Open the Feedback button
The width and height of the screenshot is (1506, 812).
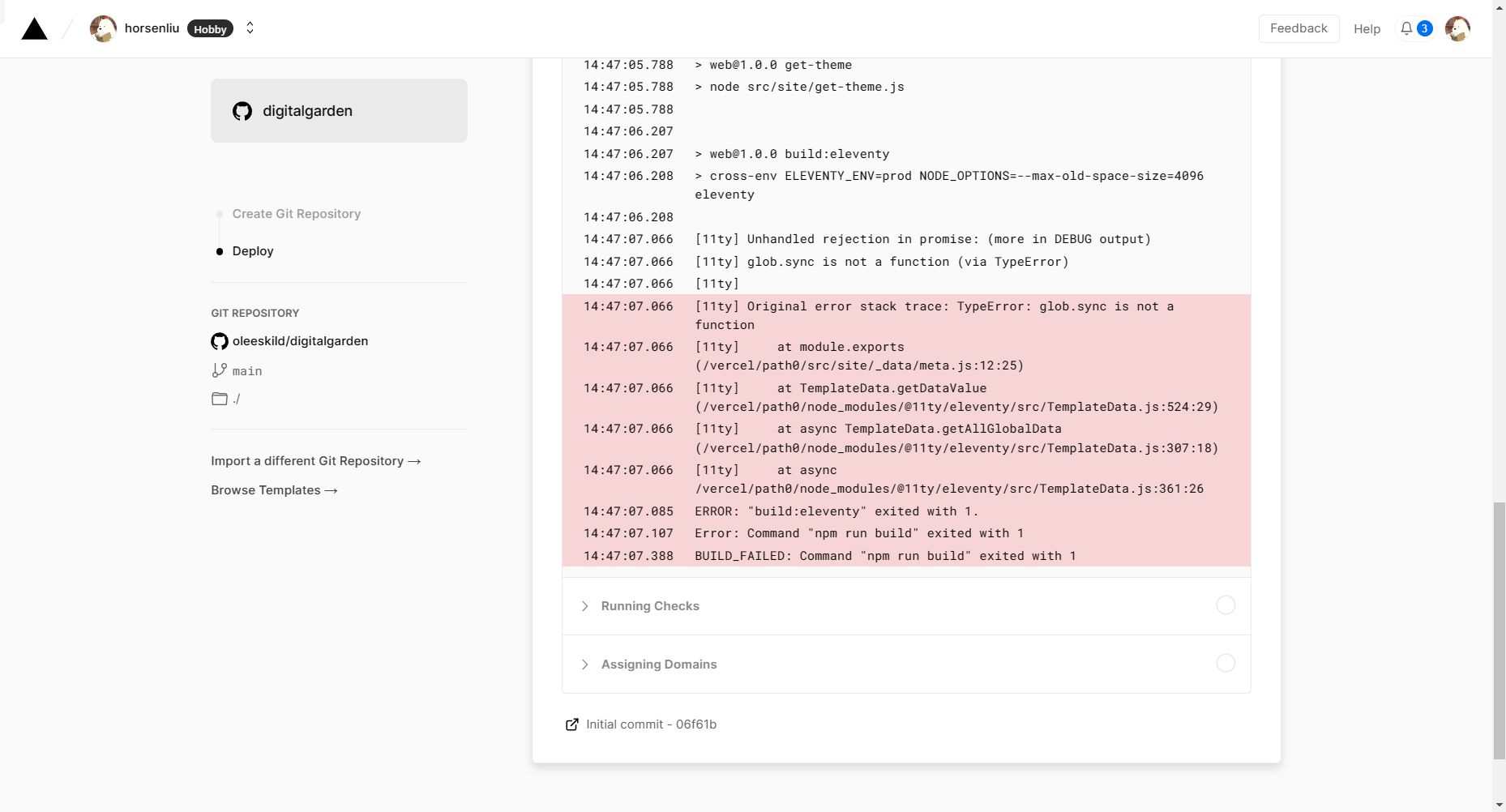coord(1298,28)
